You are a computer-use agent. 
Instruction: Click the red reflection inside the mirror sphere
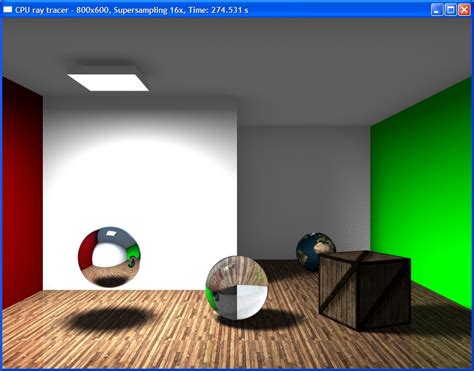coord(86,252)
